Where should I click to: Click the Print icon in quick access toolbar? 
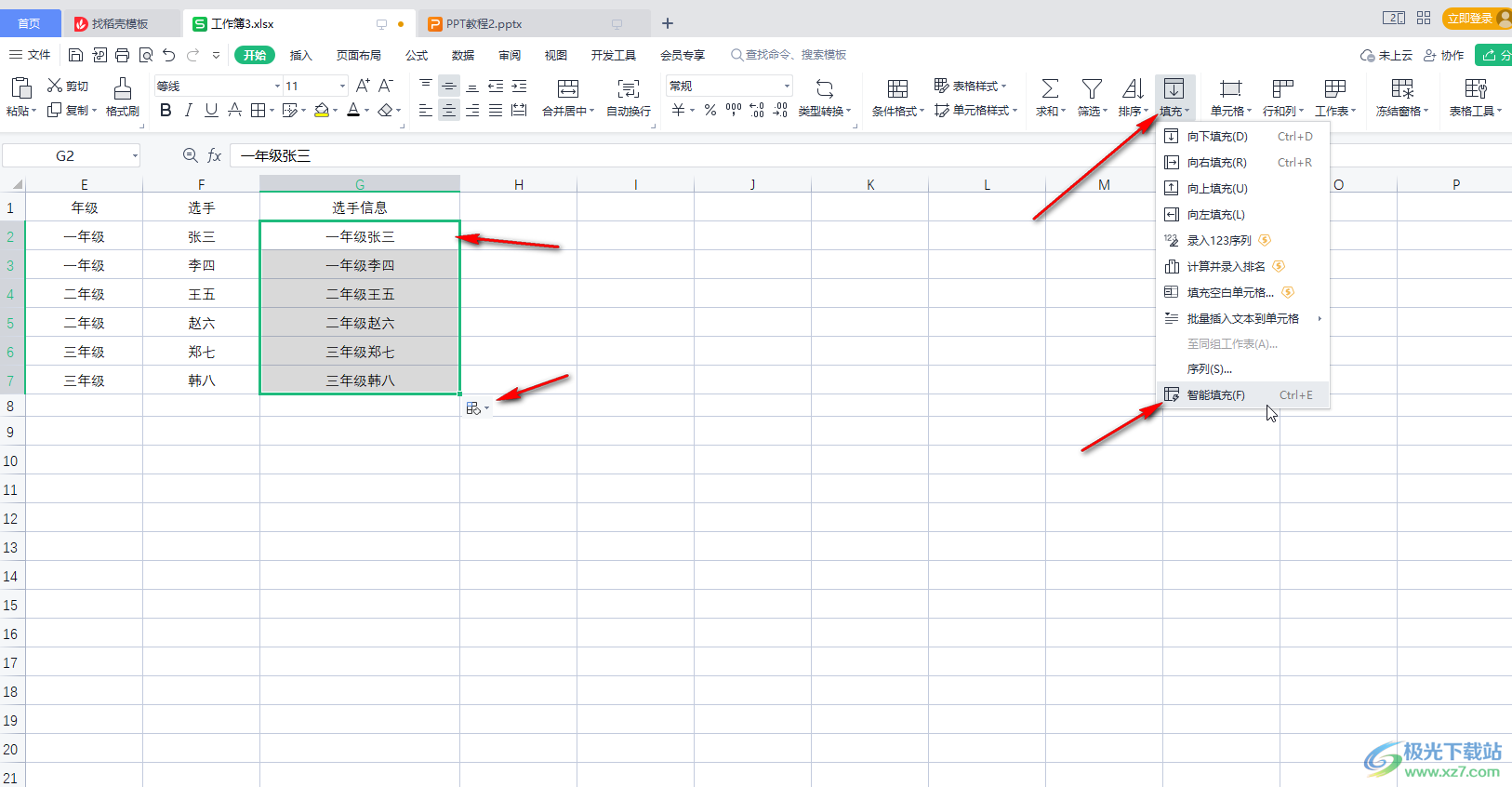tap(122, 55)
